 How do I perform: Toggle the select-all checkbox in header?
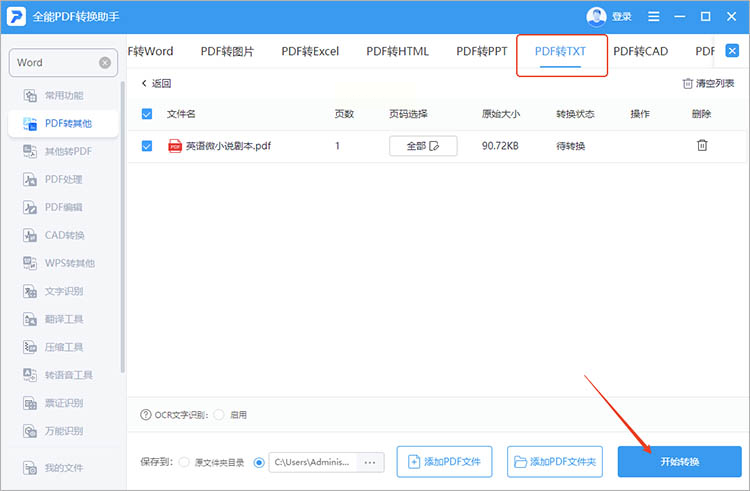(x=147, y=114)
